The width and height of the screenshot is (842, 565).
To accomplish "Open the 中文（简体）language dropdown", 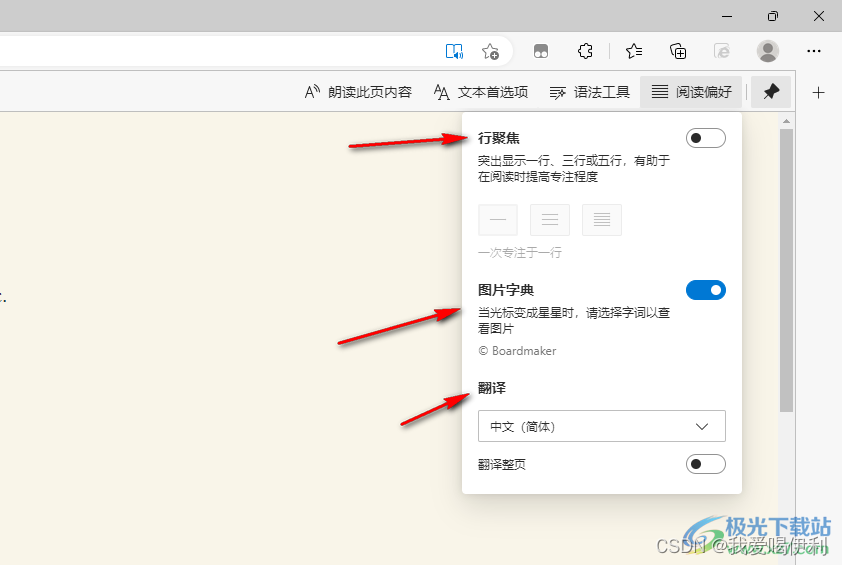I will pyautogui.click(x=601, y=426).
